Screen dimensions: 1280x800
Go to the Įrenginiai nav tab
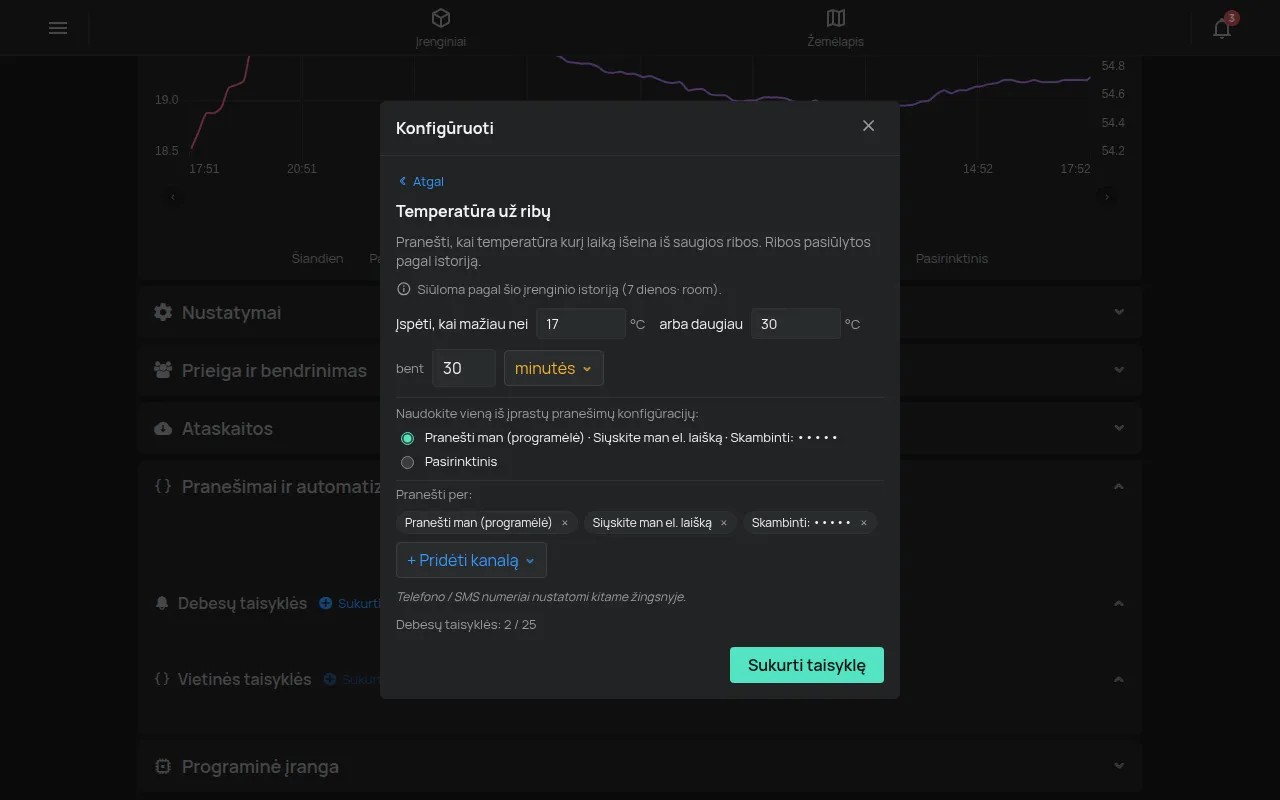coord(441,27)
